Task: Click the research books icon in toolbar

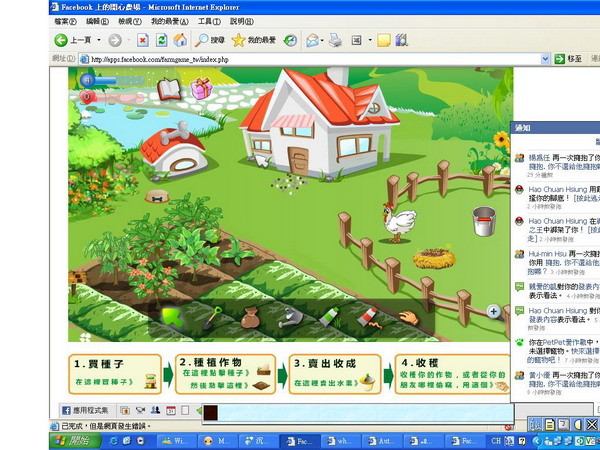Action: pos(401,40)
